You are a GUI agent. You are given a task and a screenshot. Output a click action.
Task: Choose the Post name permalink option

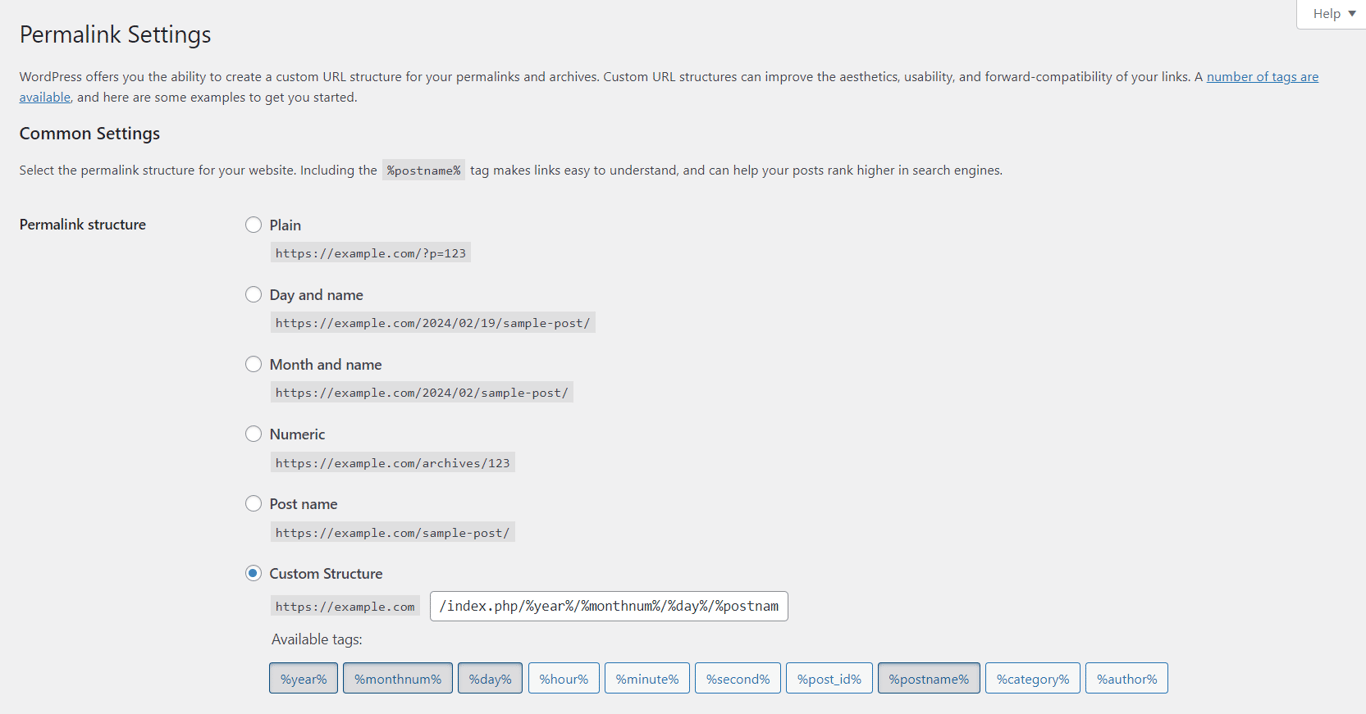[x=253, y=503]
